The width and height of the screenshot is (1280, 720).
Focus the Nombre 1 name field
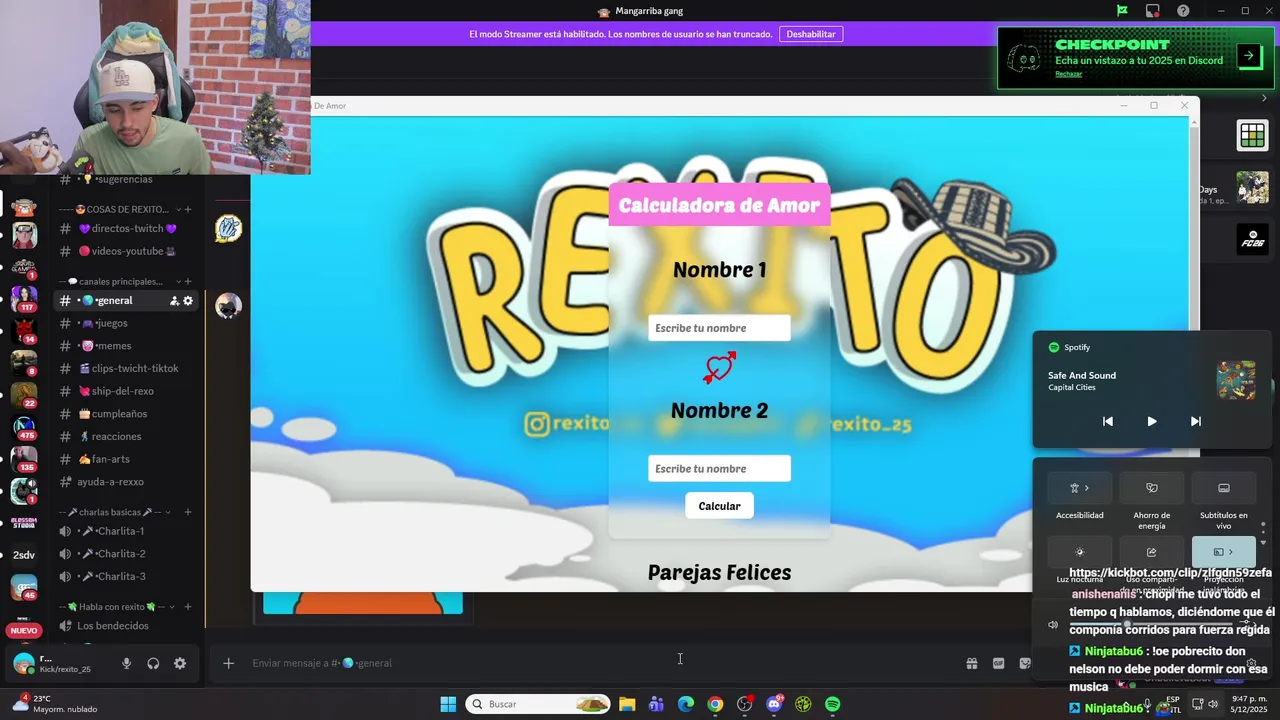(719, 328)
